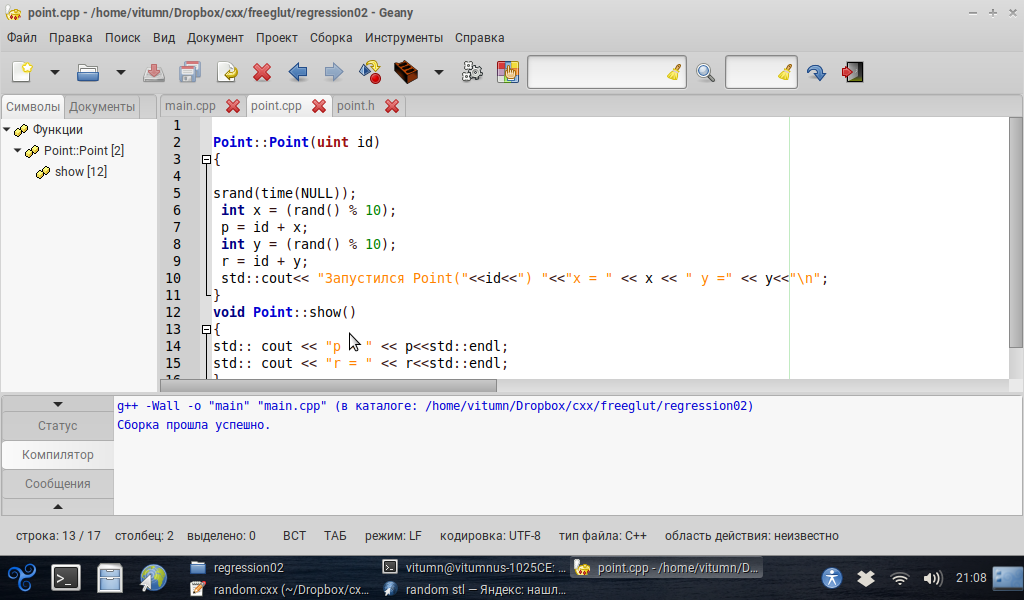Open an existing file via folder icon
This screenshot has width=1024, height=600.
[x=88, y=72]
